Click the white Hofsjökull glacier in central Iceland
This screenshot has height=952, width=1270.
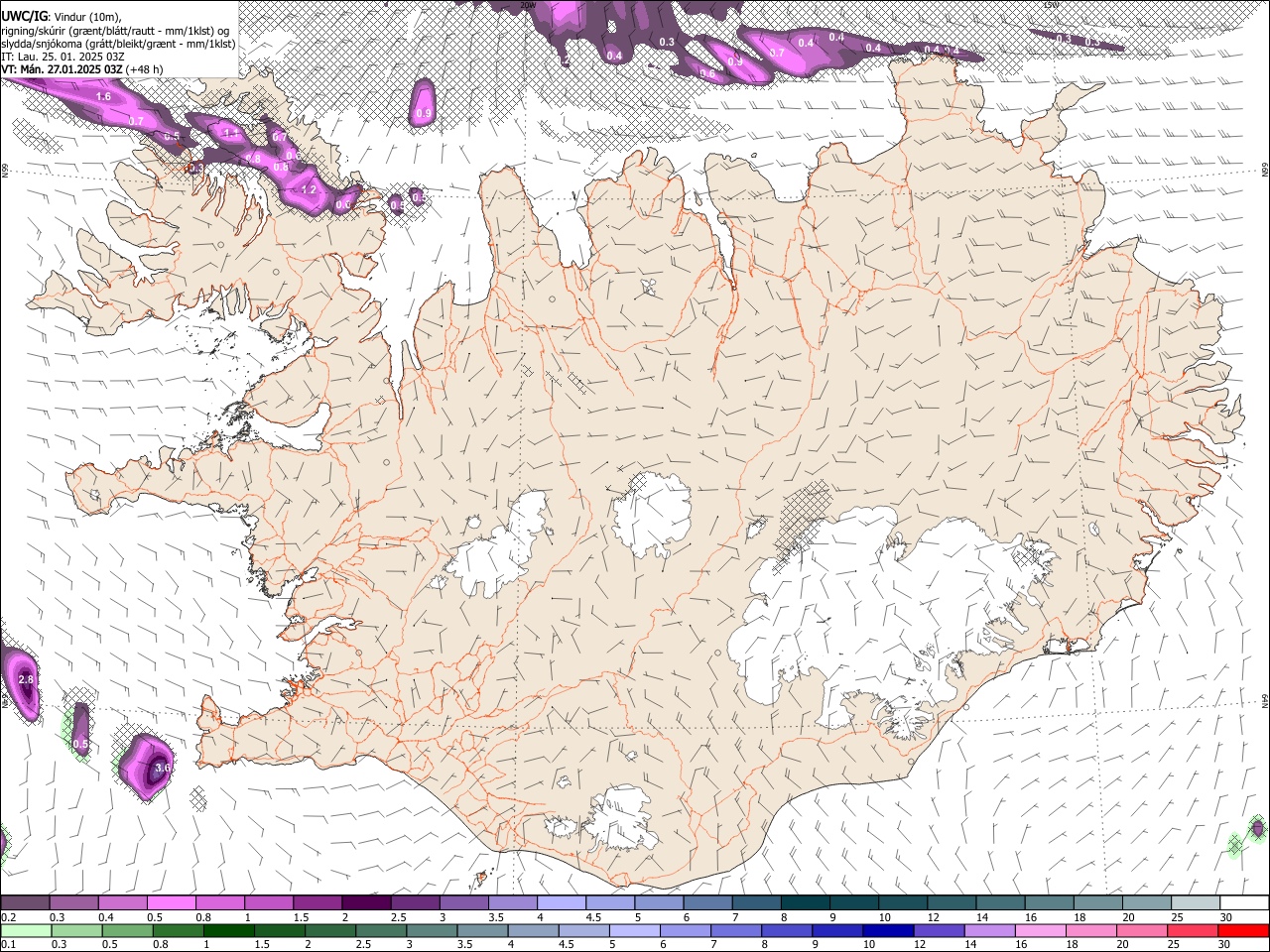pyautogui.click(x=652, y=514)
